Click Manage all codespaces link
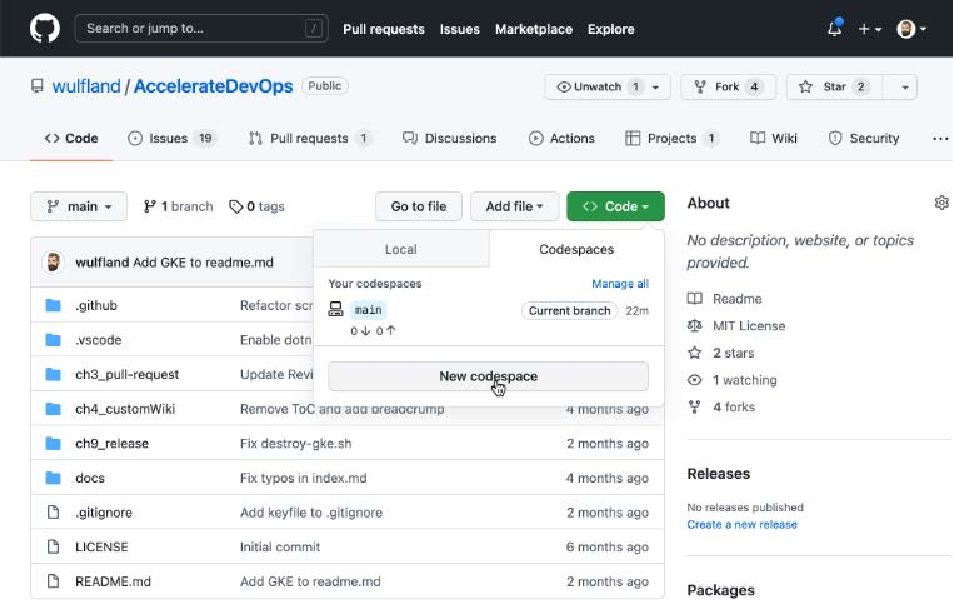 [620, 284]
